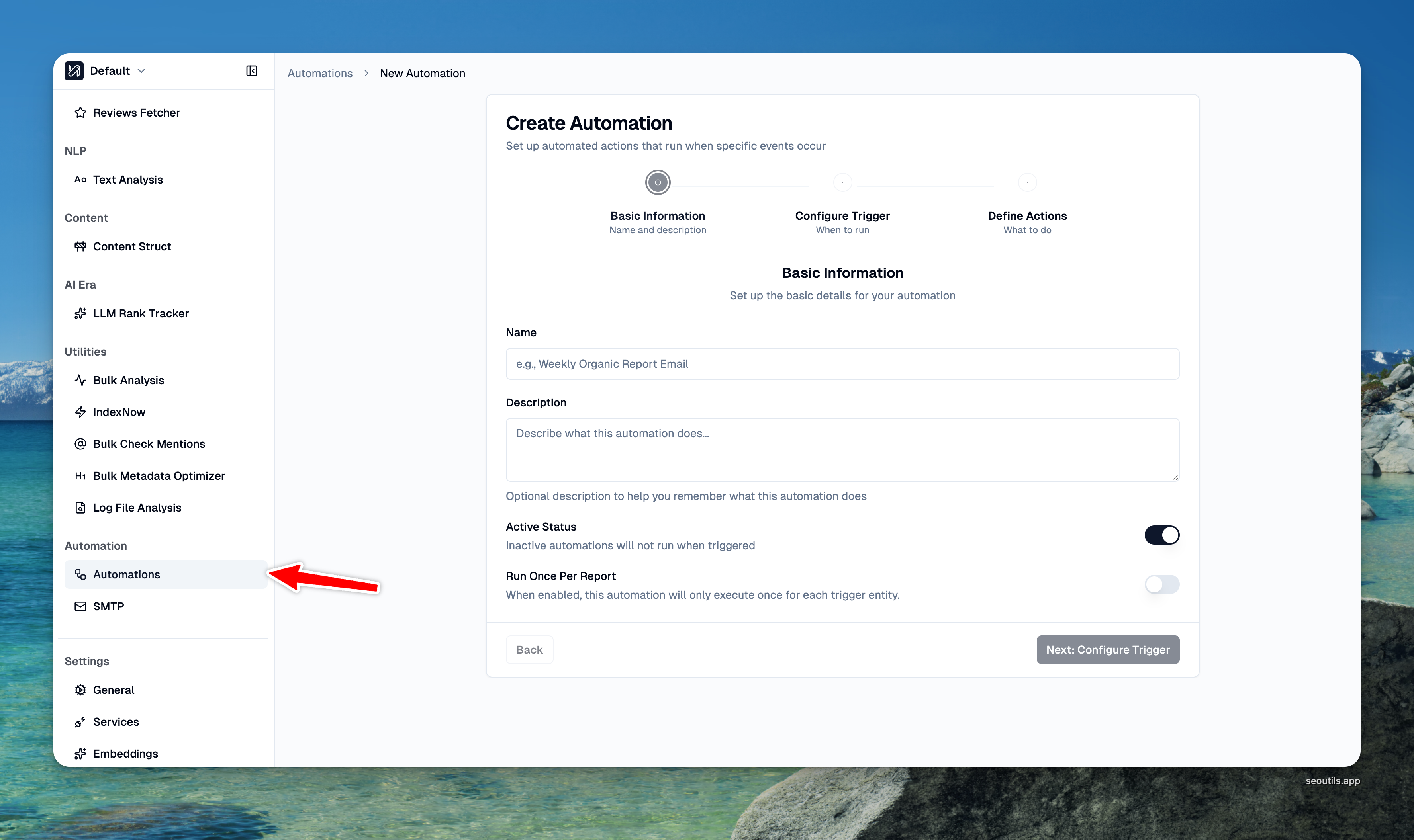1414x840 pixels.
Task: Go to Automations breadcrumb link
Action: click(320, 74)
